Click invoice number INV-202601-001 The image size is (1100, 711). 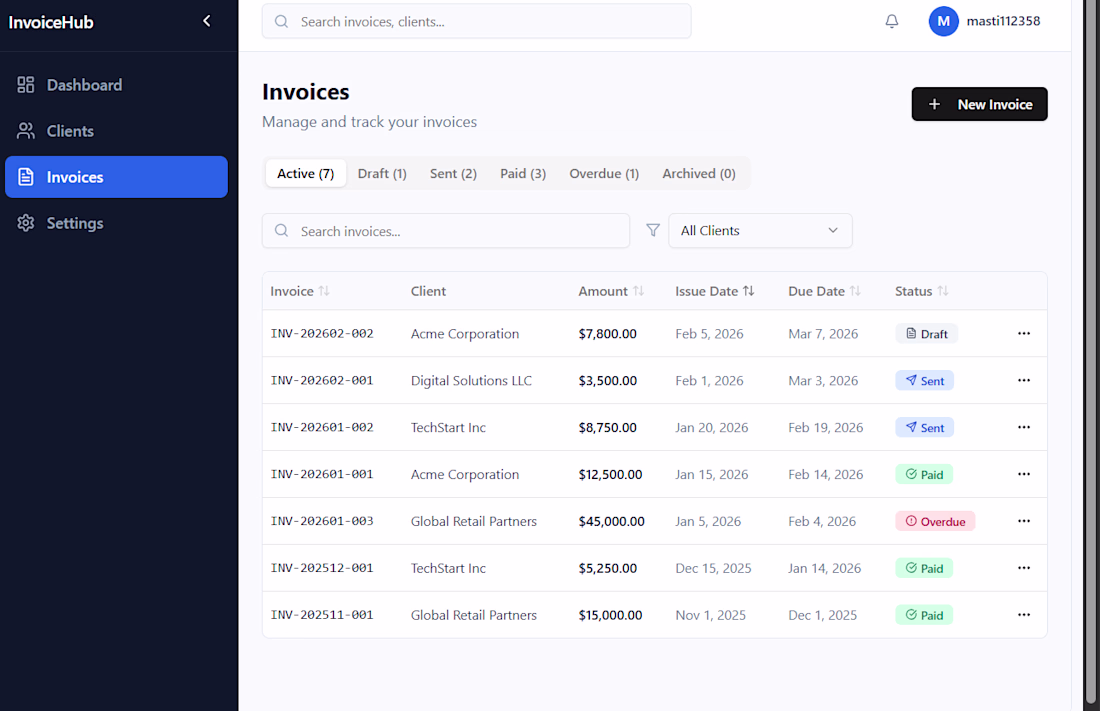pos(322,474)
